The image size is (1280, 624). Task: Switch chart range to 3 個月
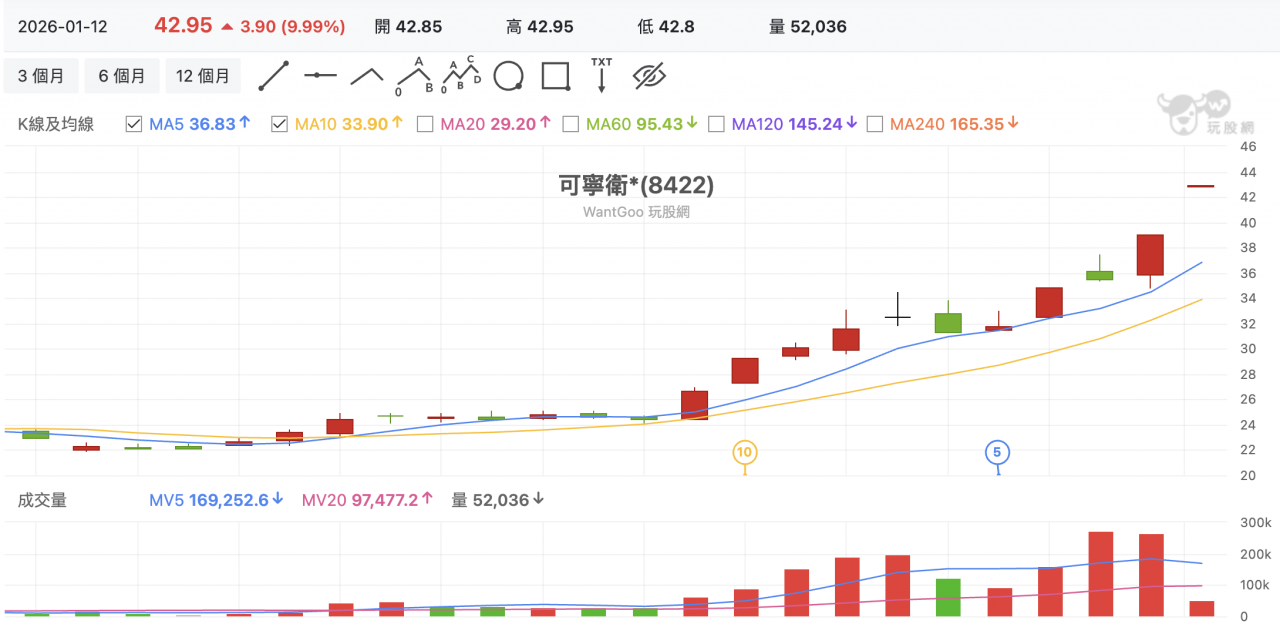point(41,76)
